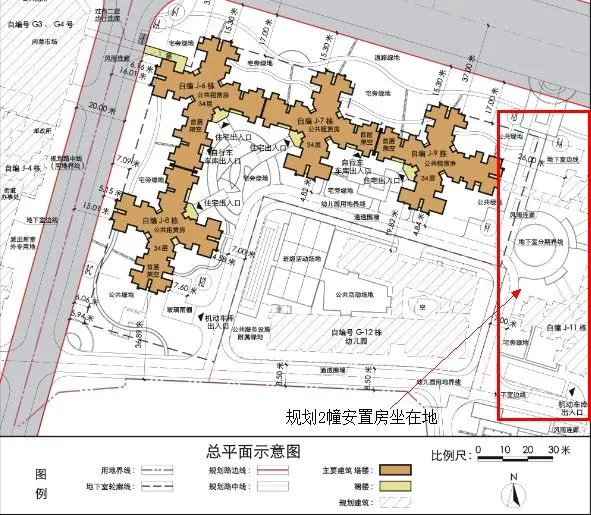
Task: Click the 肉菜市场 label
Action: 45,41
